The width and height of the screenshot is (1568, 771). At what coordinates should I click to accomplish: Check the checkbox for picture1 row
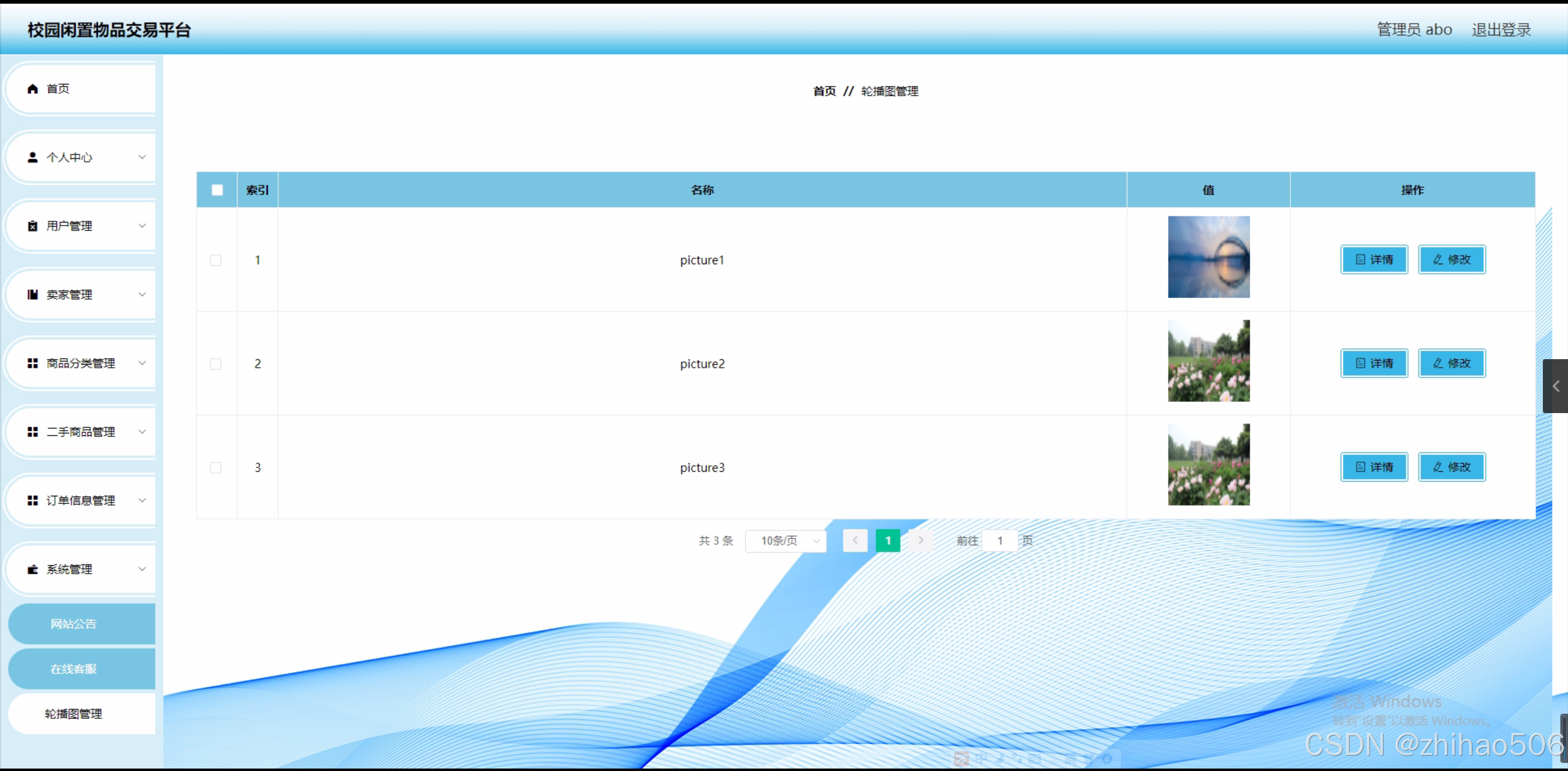point(216,260)
